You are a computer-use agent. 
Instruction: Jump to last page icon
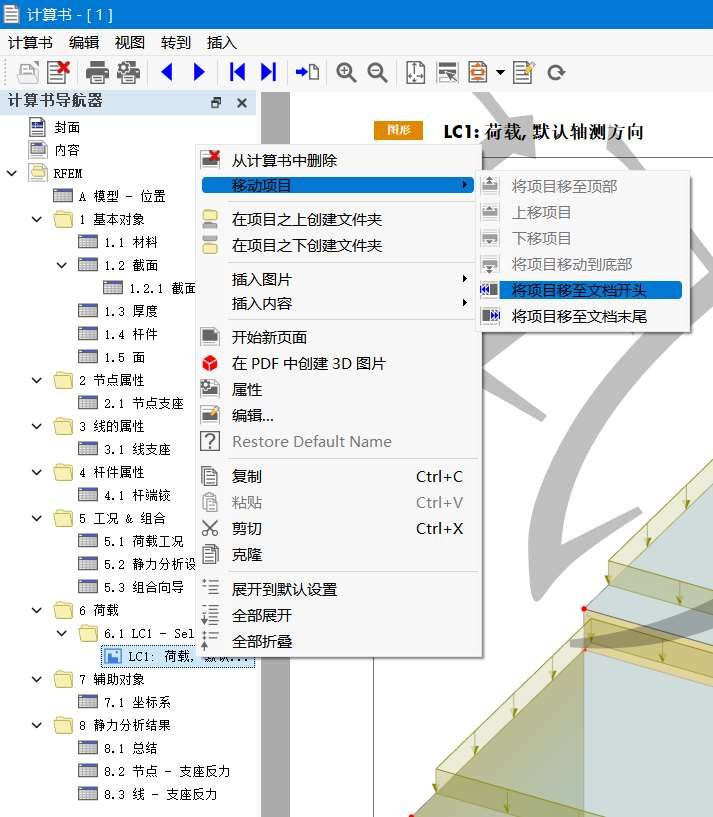click(x=268, y=72)
